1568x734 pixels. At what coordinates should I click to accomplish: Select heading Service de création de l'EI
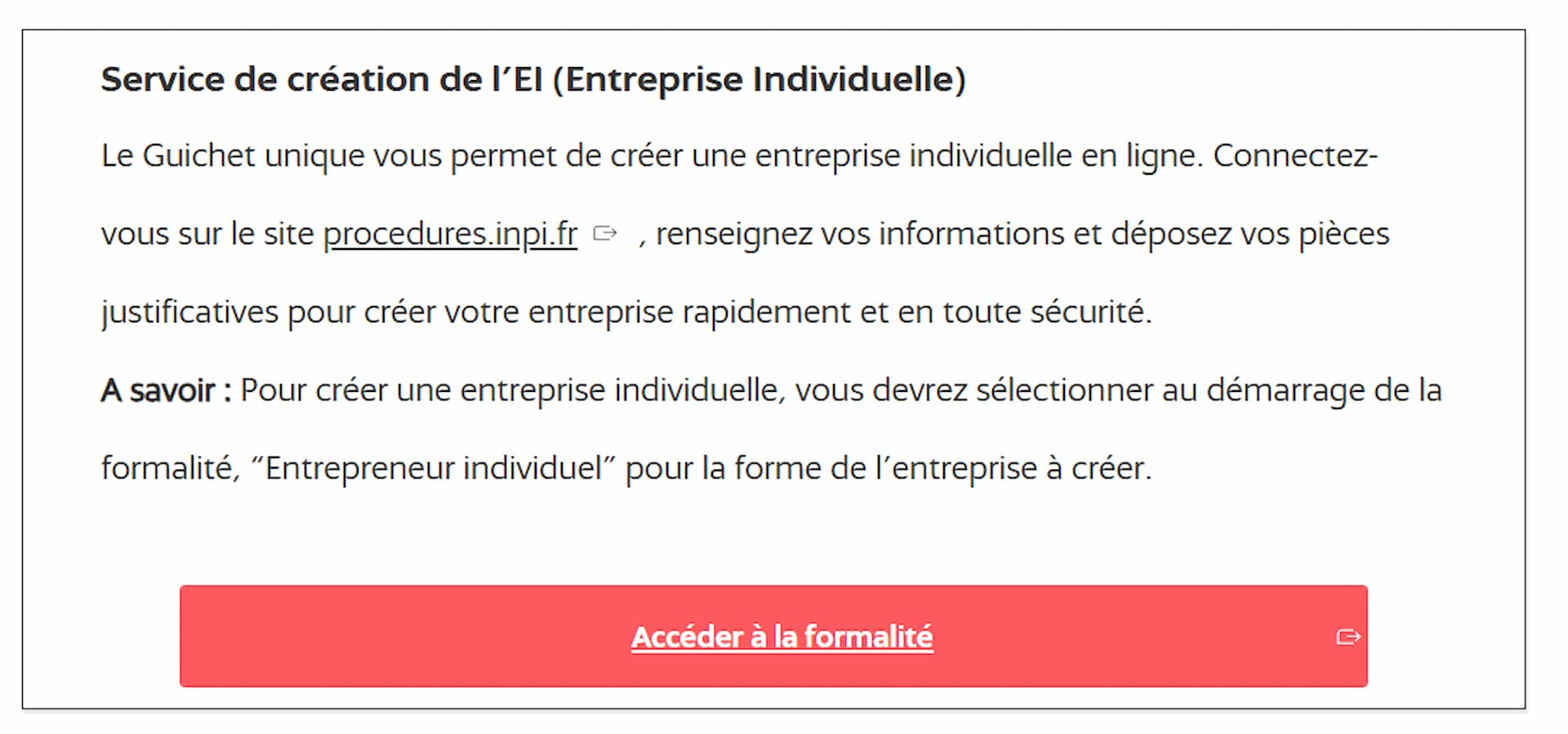pos(533,79)
